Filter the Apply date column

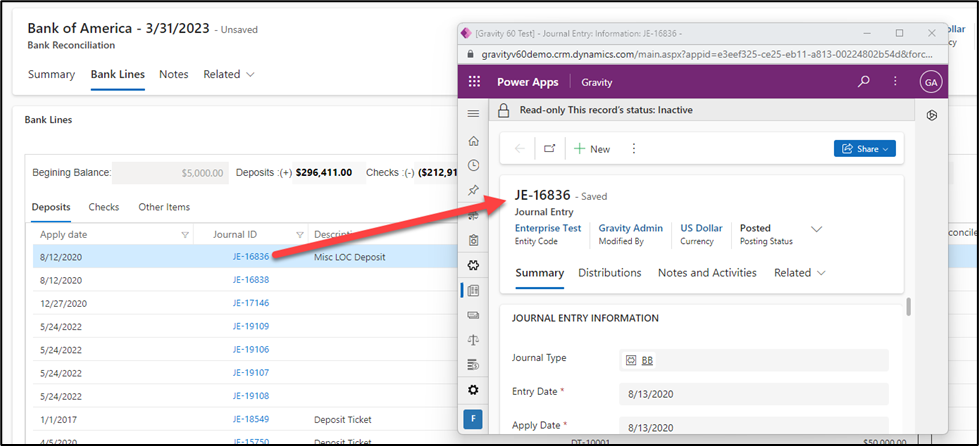(185, 235)
